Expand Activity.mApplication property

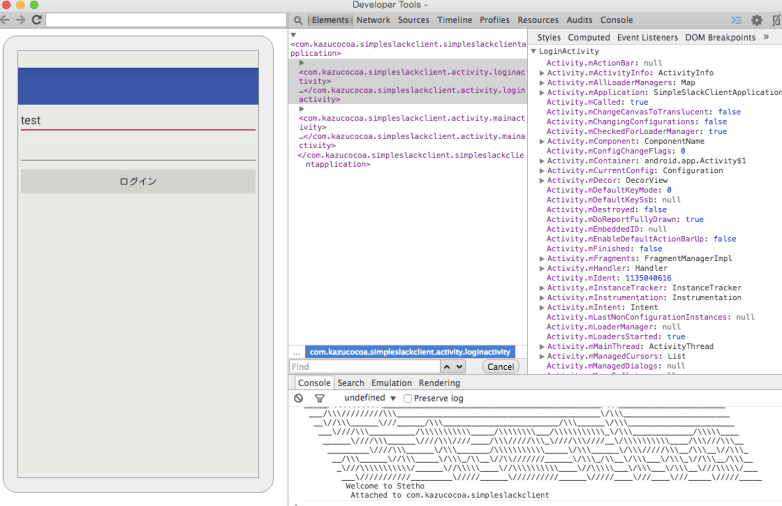(542, 92)
